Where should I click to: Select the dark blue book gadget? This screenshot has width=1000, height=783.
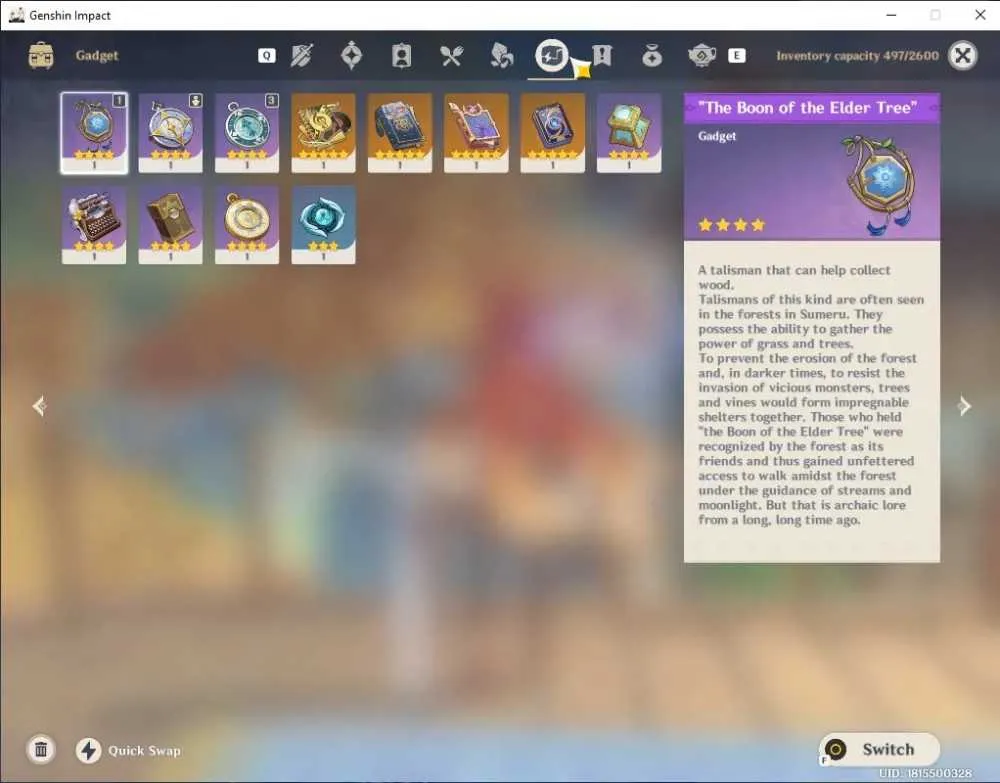click(x=400, y=133)
